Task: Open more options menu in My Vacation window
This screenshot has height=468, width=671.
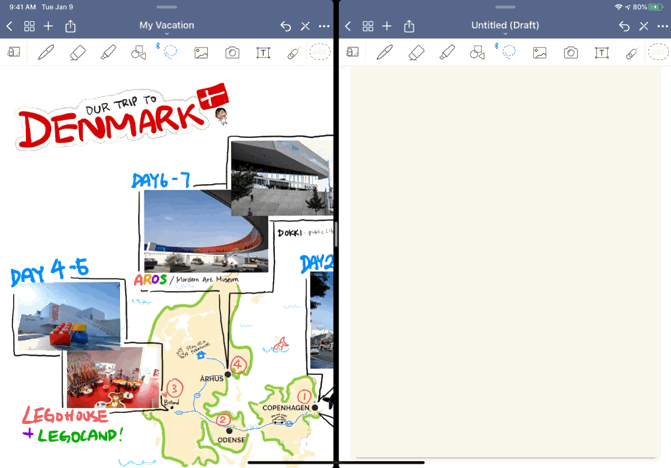Action: point(324,26)
